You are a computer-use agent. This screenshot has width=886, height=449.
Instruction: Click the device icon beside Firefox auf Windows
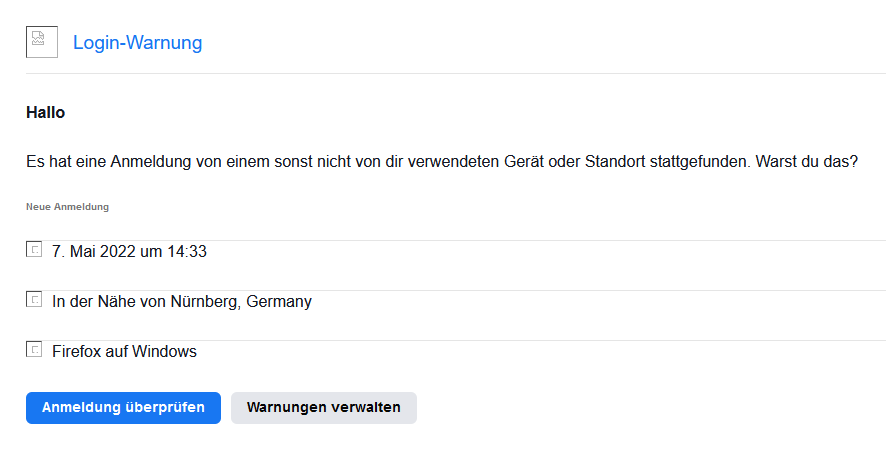pos(34,350)
